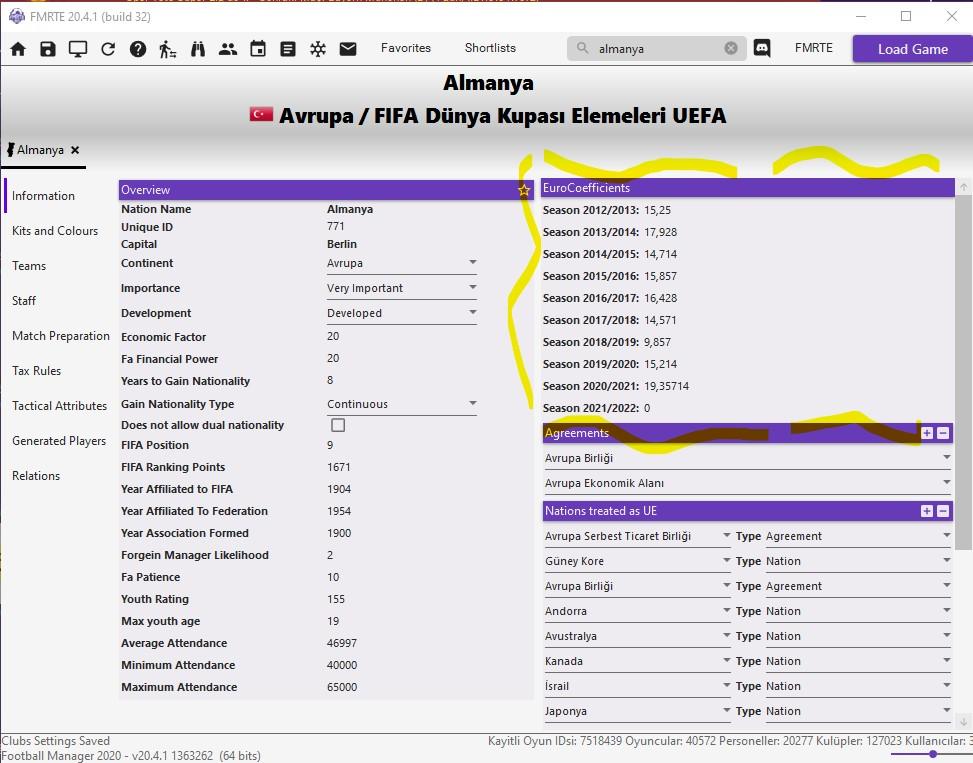Open Tax Rules section

[37, 371]
